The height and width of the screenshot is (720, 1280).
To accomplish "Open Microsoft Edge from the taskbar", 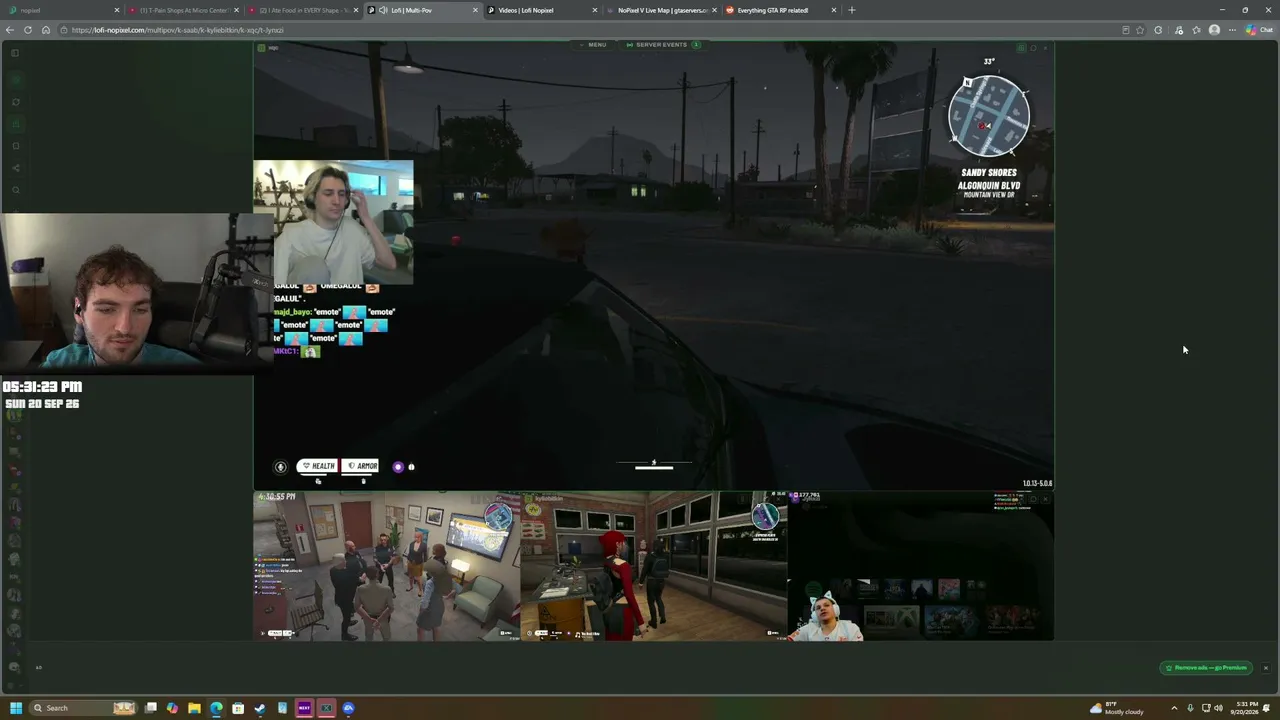I will [216, 708].
